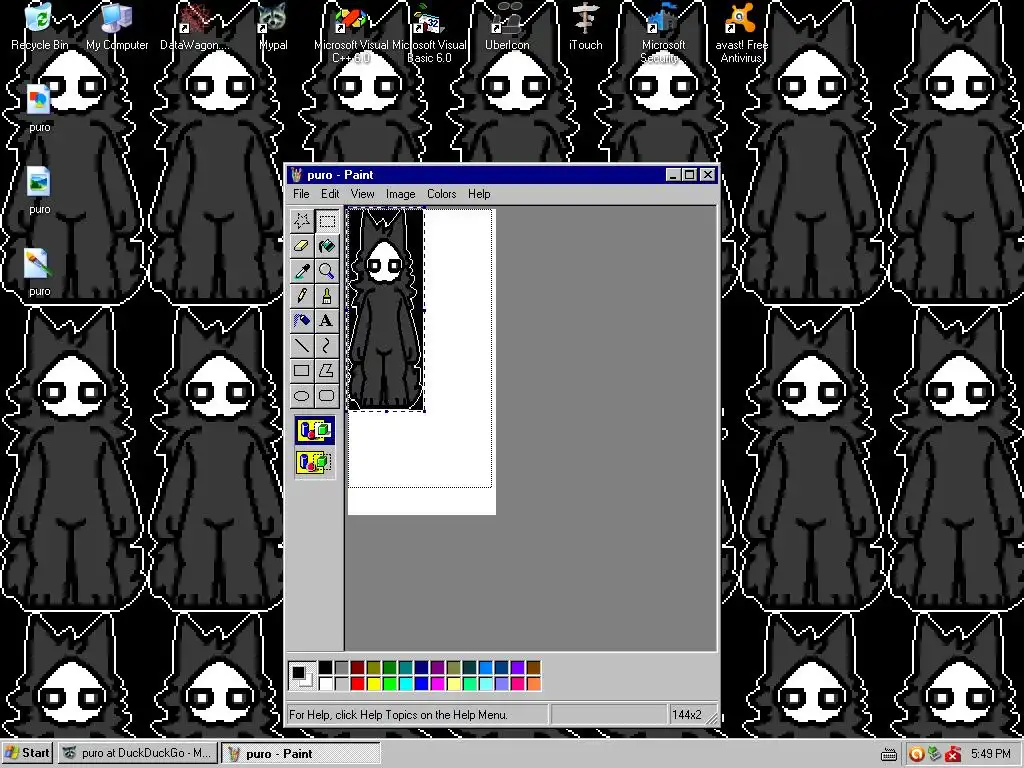Select the Curve tool
This screenshot has width=1024, height=768.
coord(327,345)
